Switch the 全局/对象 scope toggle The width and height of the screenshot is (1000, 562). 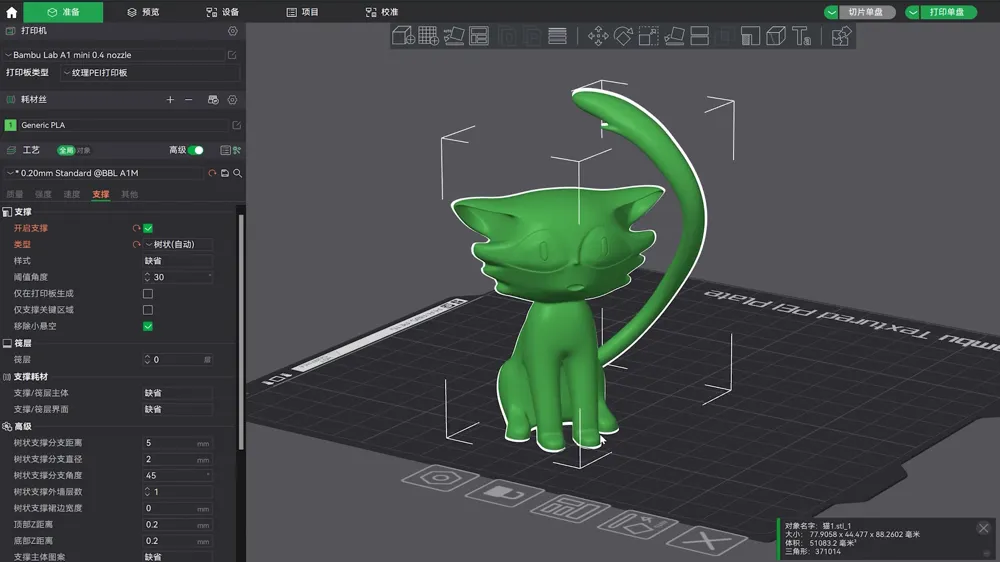click(74, 150)
